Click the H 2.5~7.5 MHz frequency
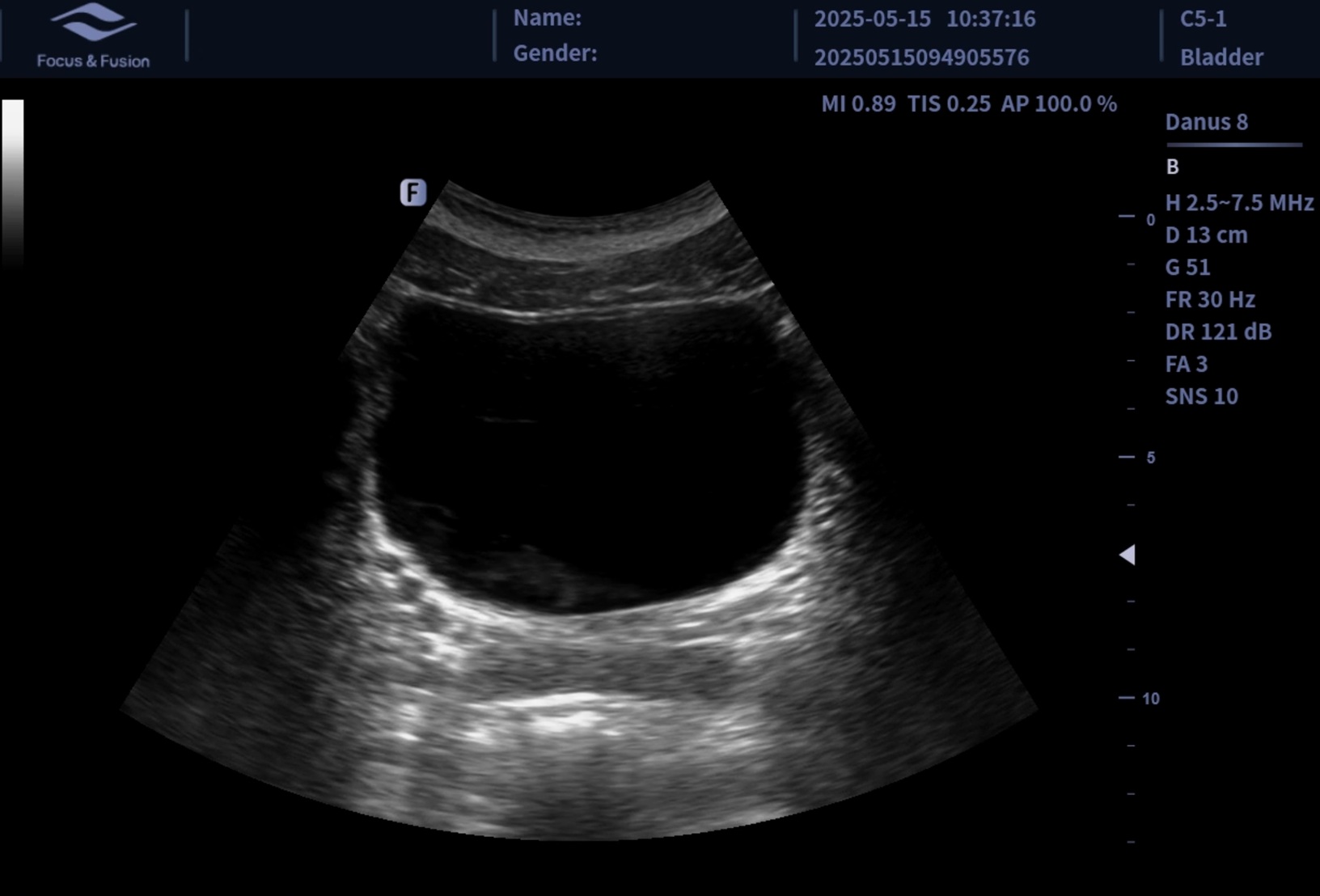Image resolution: width=1320 pixels, height=896 pixels. (x=1239, y=203)
